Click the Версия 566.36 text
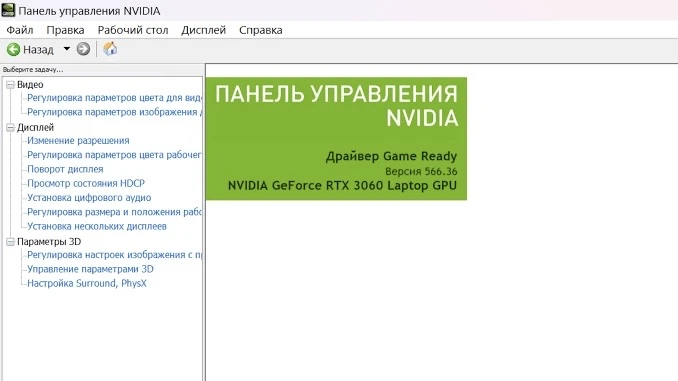The width and height of the screenshot is (678, 381). click(x=421, y=171)
